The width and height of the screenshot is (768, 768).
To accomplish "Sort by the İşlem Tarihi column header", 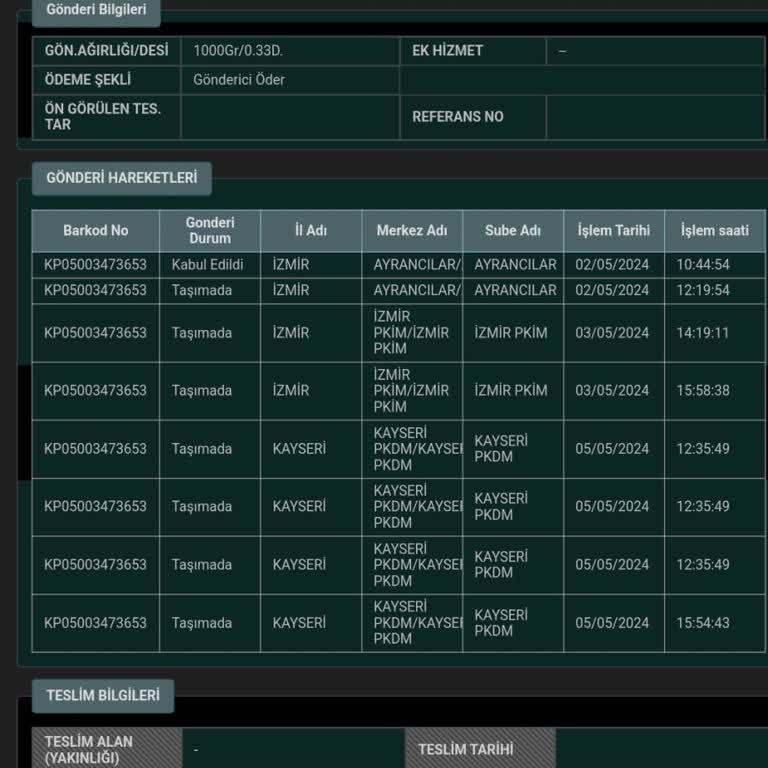I will pos(613,231).
